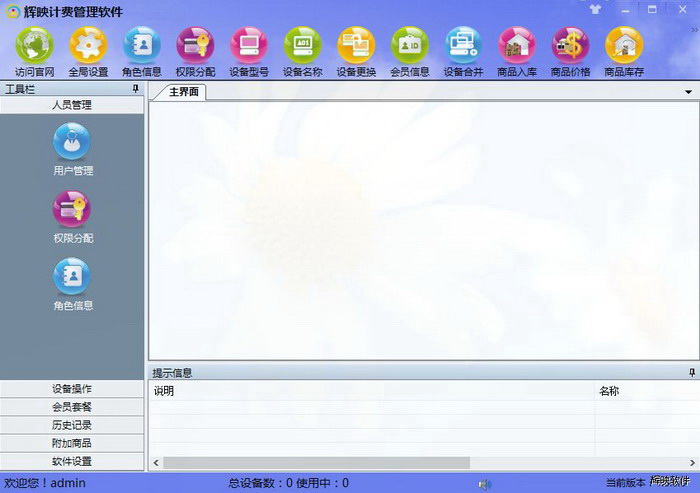Select the 设备型号 toolbar icon
The image size is (700, 493).
[249, 46]
